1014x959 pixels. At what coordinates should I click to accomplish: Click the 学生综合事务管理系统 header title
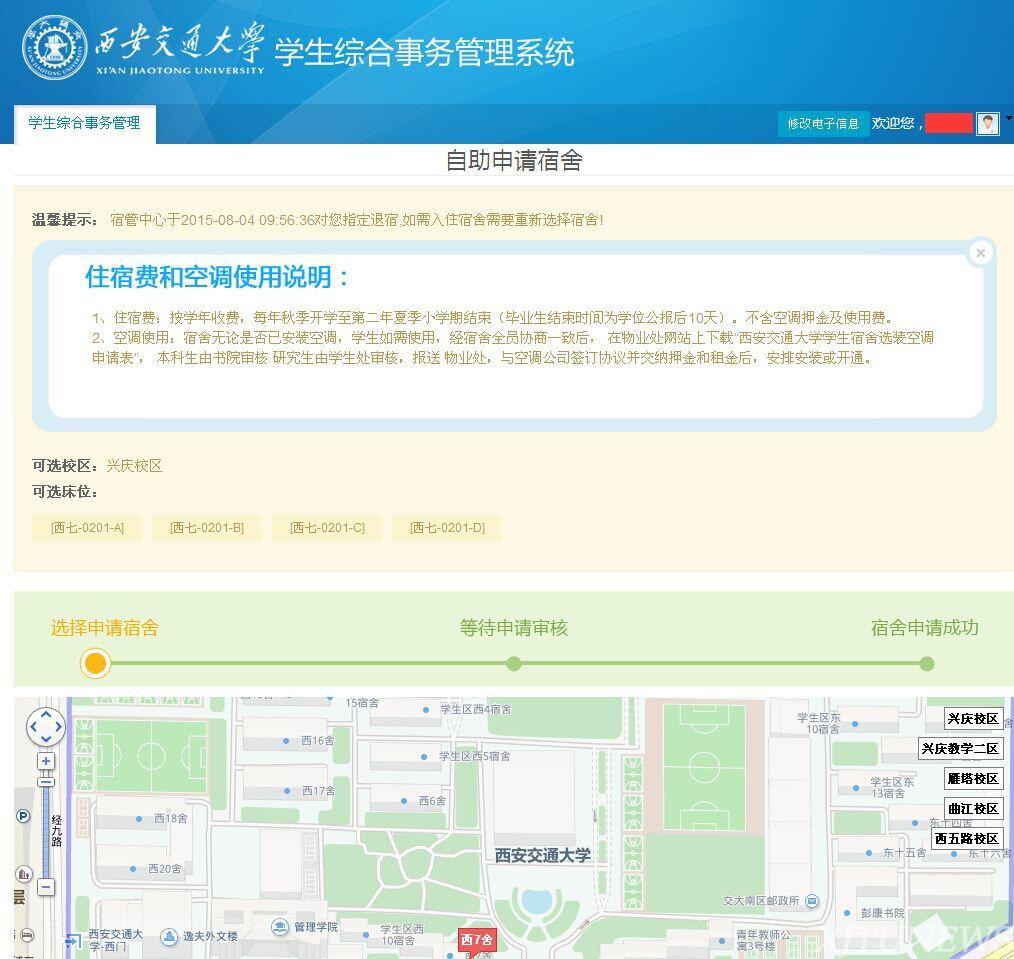[x=424, y=52]
